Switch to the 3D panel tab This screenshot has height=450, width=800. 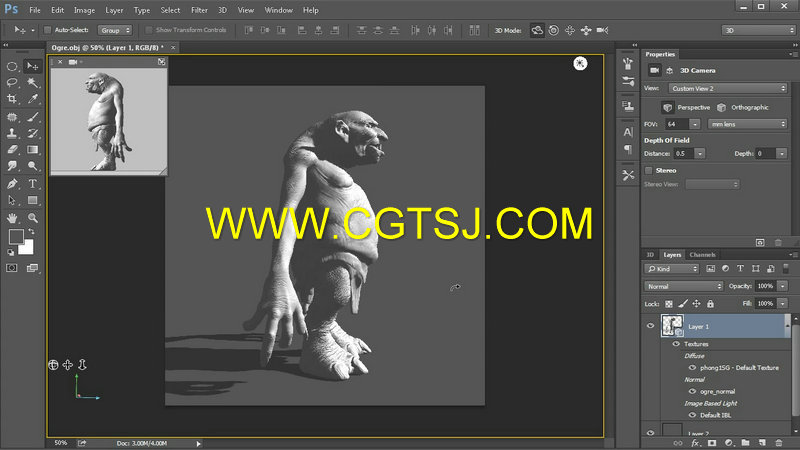click(x=651, y=255)
